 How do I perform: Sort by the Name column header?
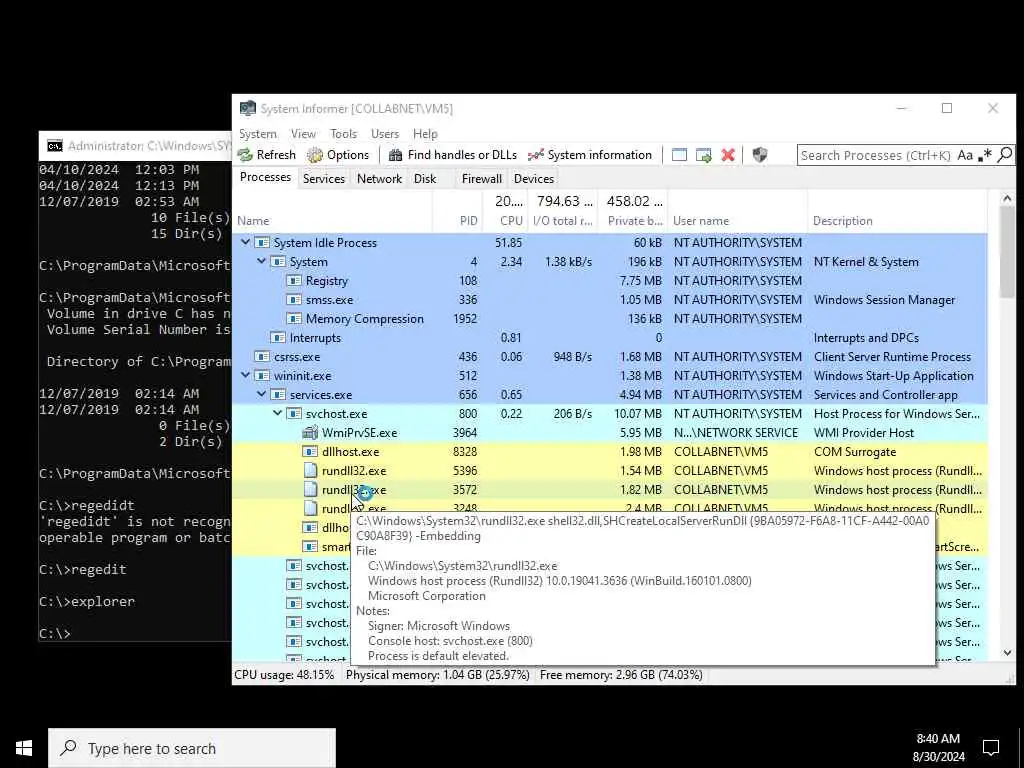coord(332,221)
